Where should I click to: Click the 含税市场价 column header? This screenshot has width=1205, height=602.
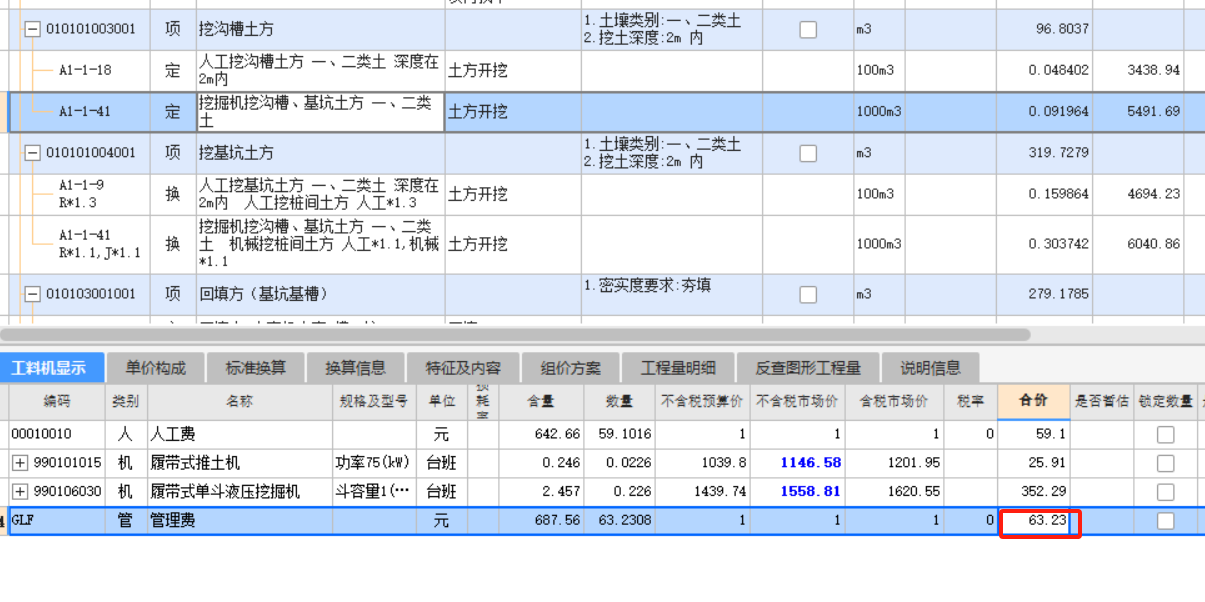[895, 401]
